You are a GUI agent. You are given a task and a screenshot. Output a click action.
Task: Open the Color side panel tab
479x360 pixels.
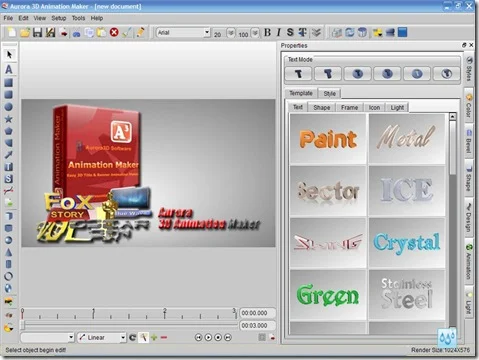[469, 106]
